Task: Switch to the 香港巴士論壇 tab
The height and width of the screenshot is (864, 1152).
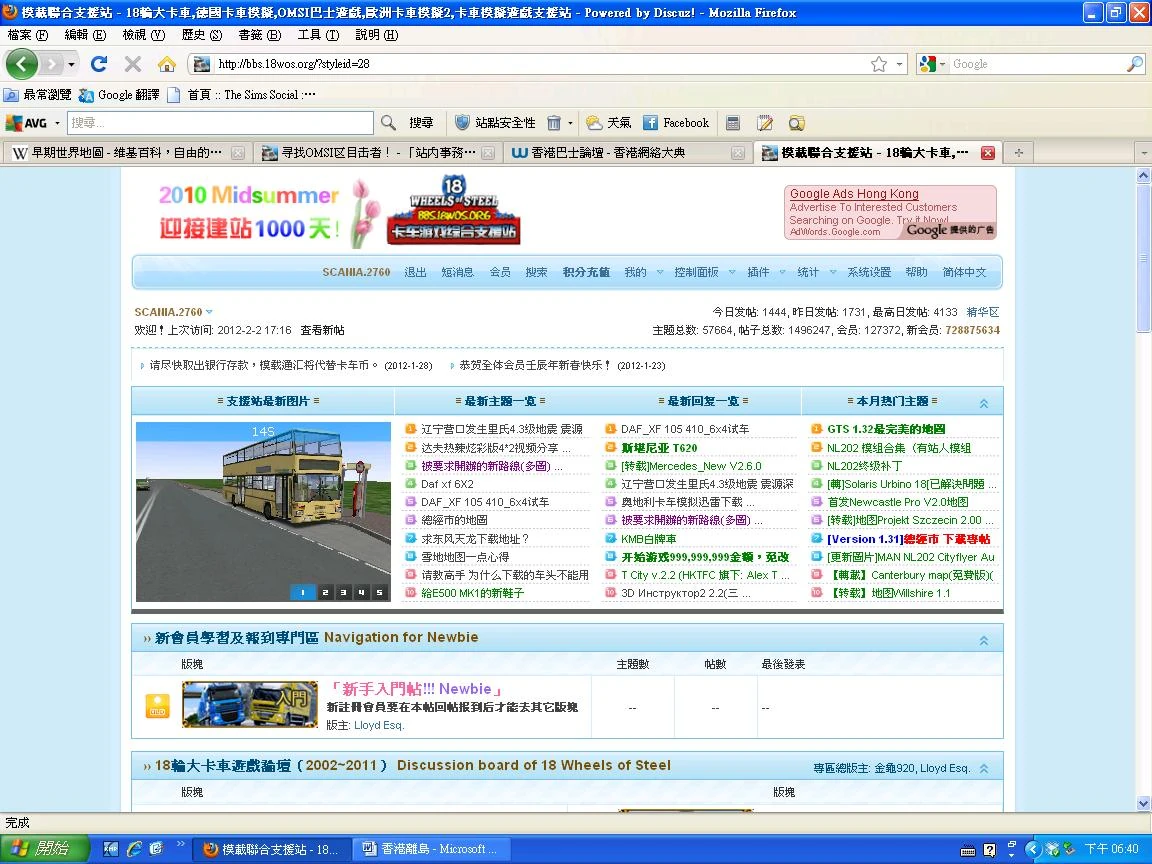Action: (x=627, y=153)
